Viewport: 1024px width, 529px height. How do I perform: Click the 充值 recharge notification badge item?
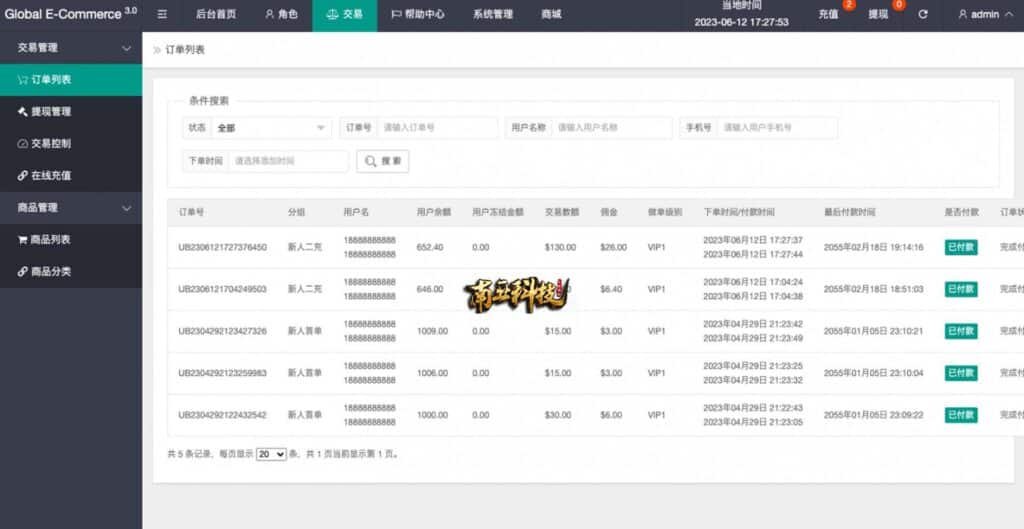pos(831,15)
